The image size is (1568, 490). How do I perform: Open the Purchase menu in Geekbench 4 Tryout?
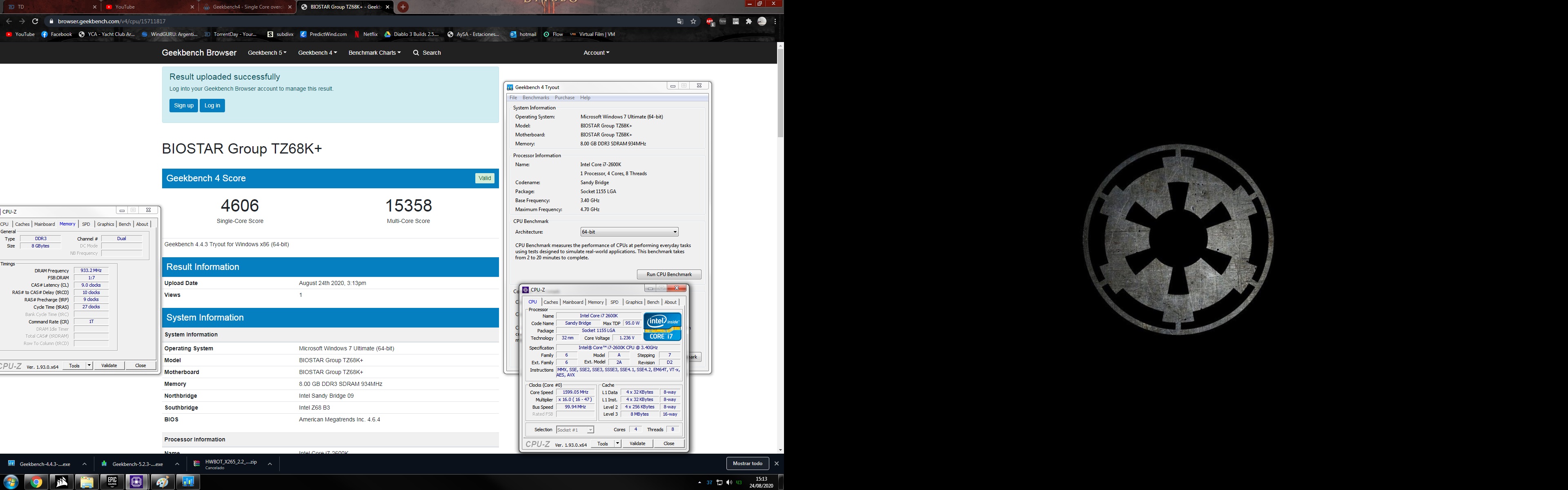pyautogui.click(x=564, y=98)
